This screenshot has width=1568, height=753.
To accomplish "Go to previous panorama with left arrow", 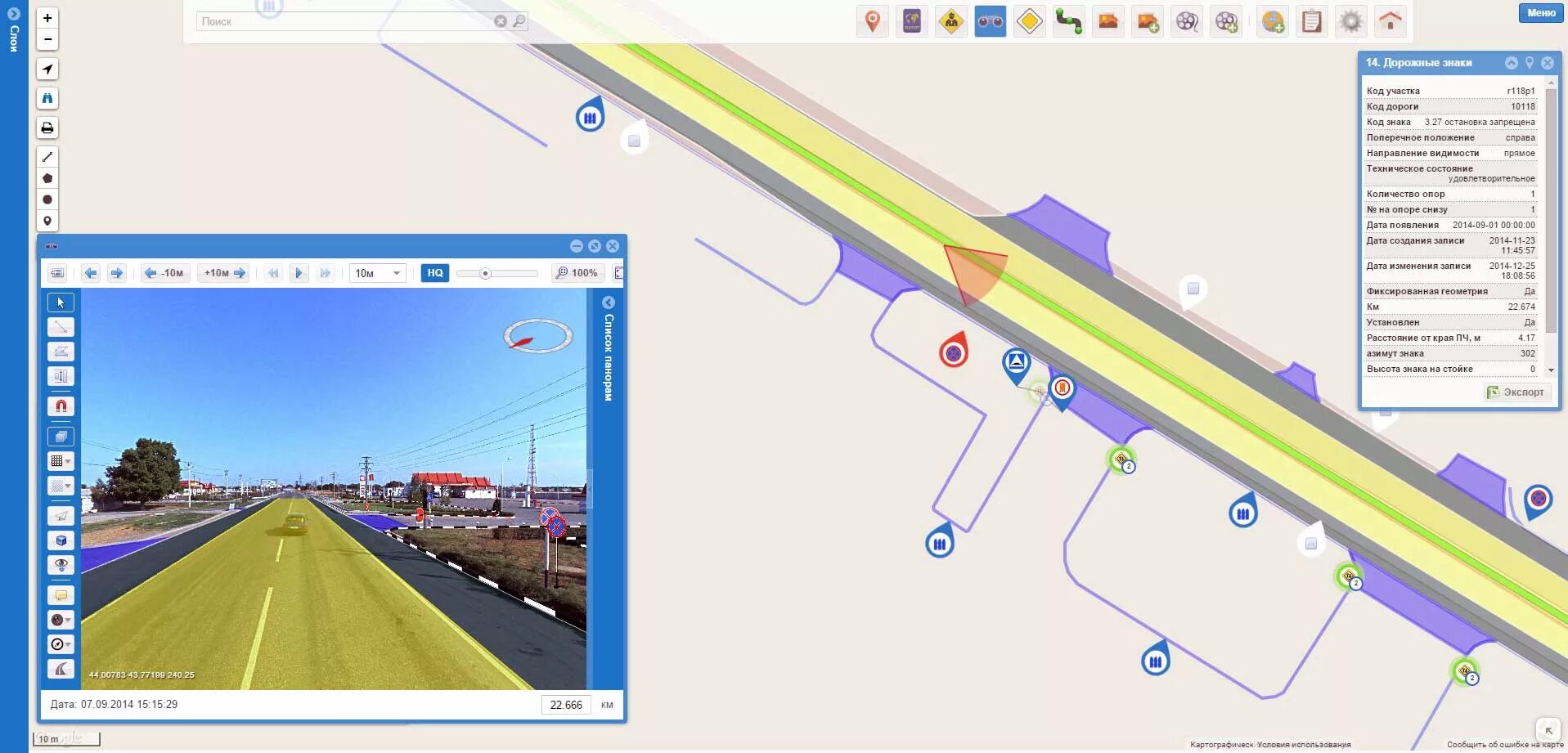I will tap(91, 273).
